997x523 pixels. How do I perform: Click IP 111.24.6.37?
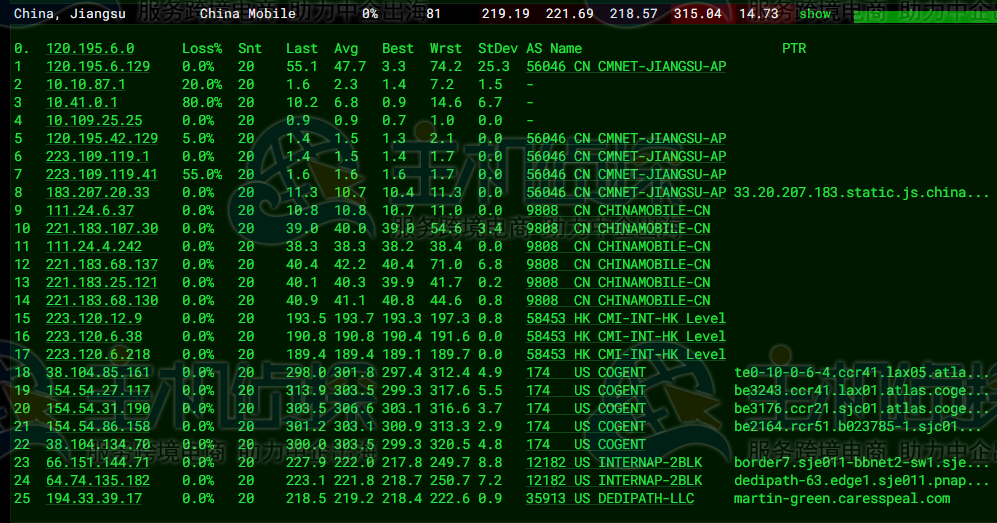point(90,210)
